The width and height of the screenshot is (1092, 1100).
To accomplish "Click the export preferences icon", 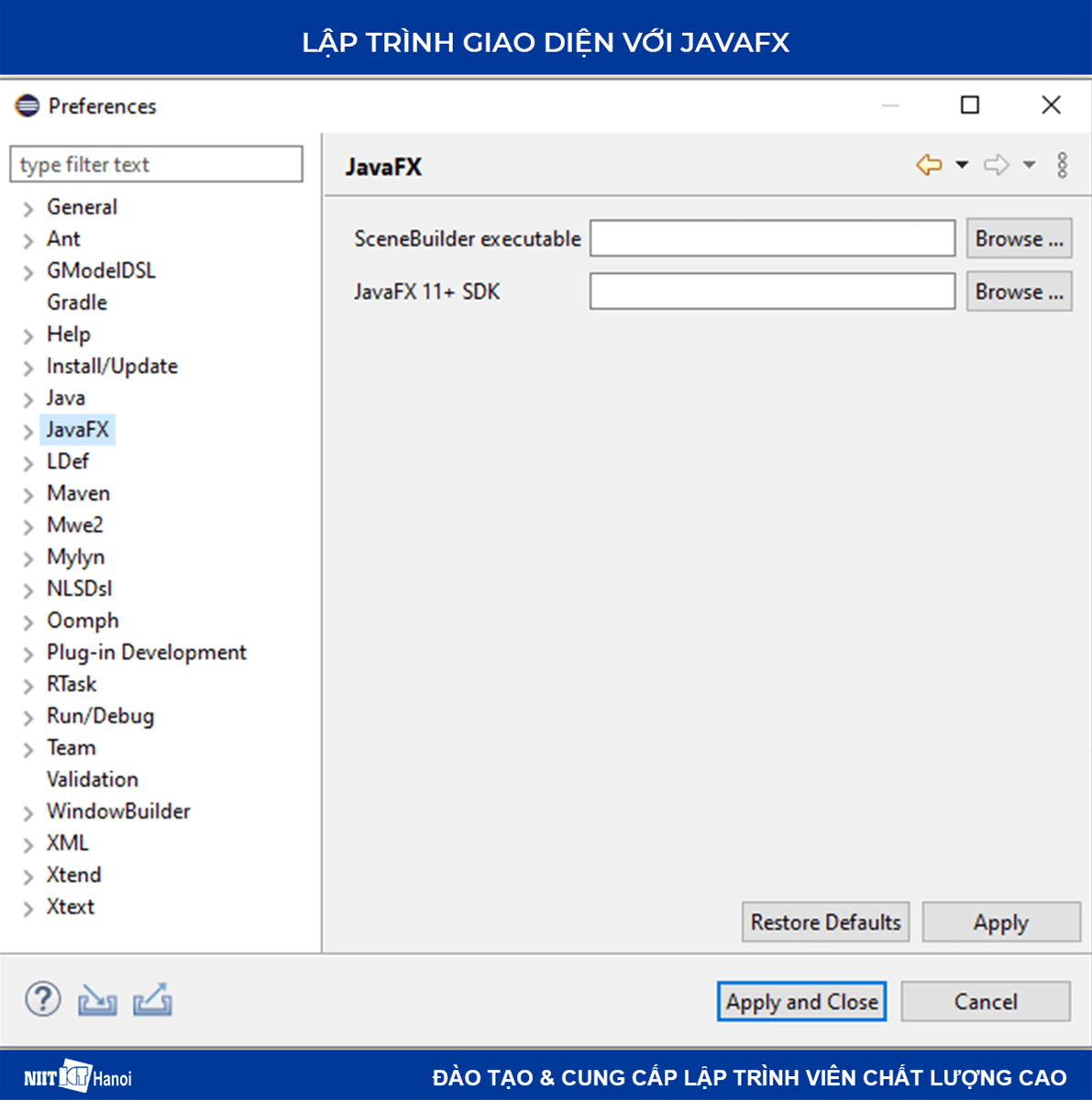I will [153, 999].
